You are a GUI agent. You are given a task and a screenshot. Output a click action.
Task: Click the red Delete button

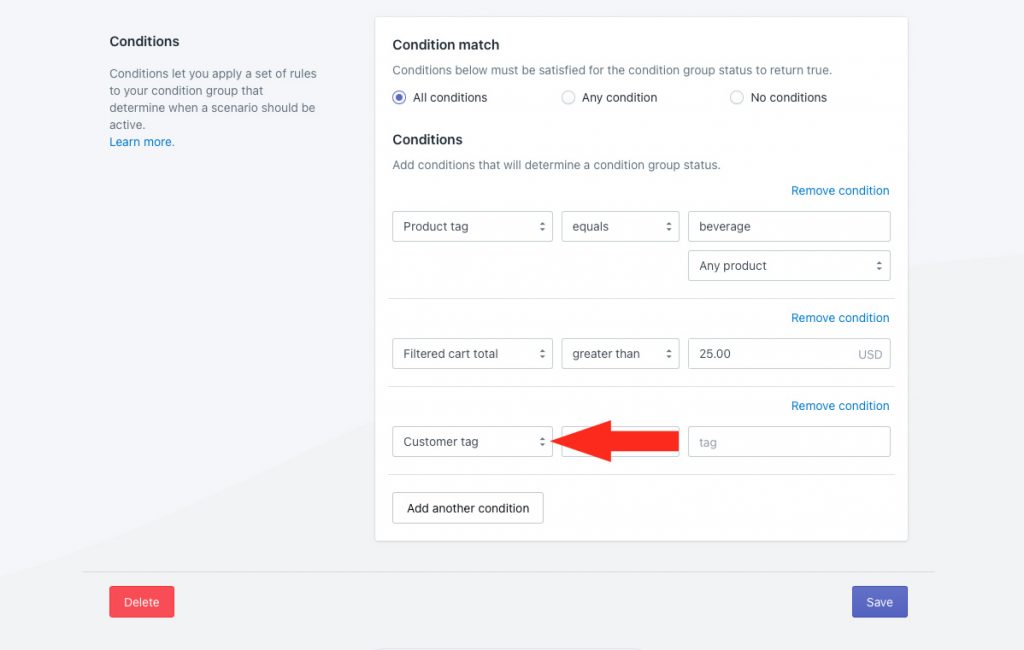142,602
